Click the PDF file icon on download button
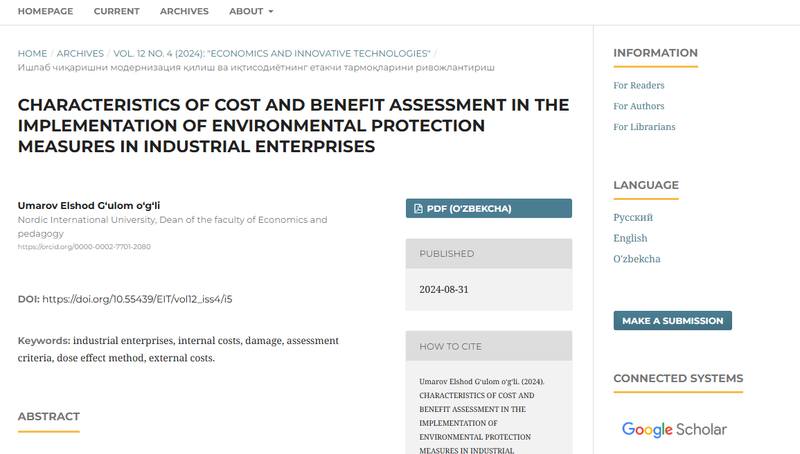The image size is (800, 454). [418, 209]
